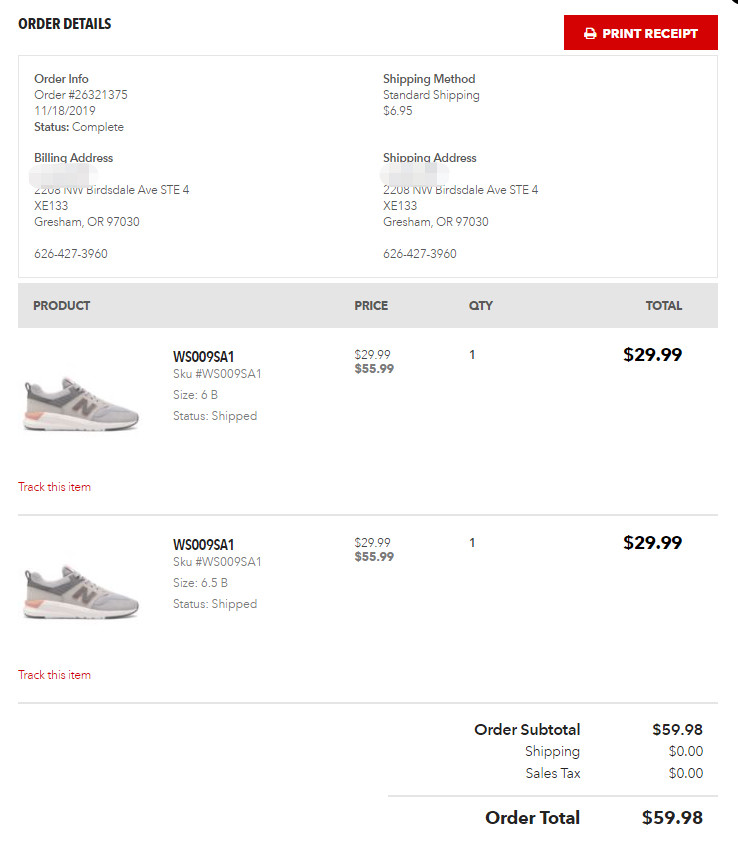The height and width of the screenshot is (850, 738).
Task: Click the Order Total amount $59.98
Action: click(x=672, y=818)
